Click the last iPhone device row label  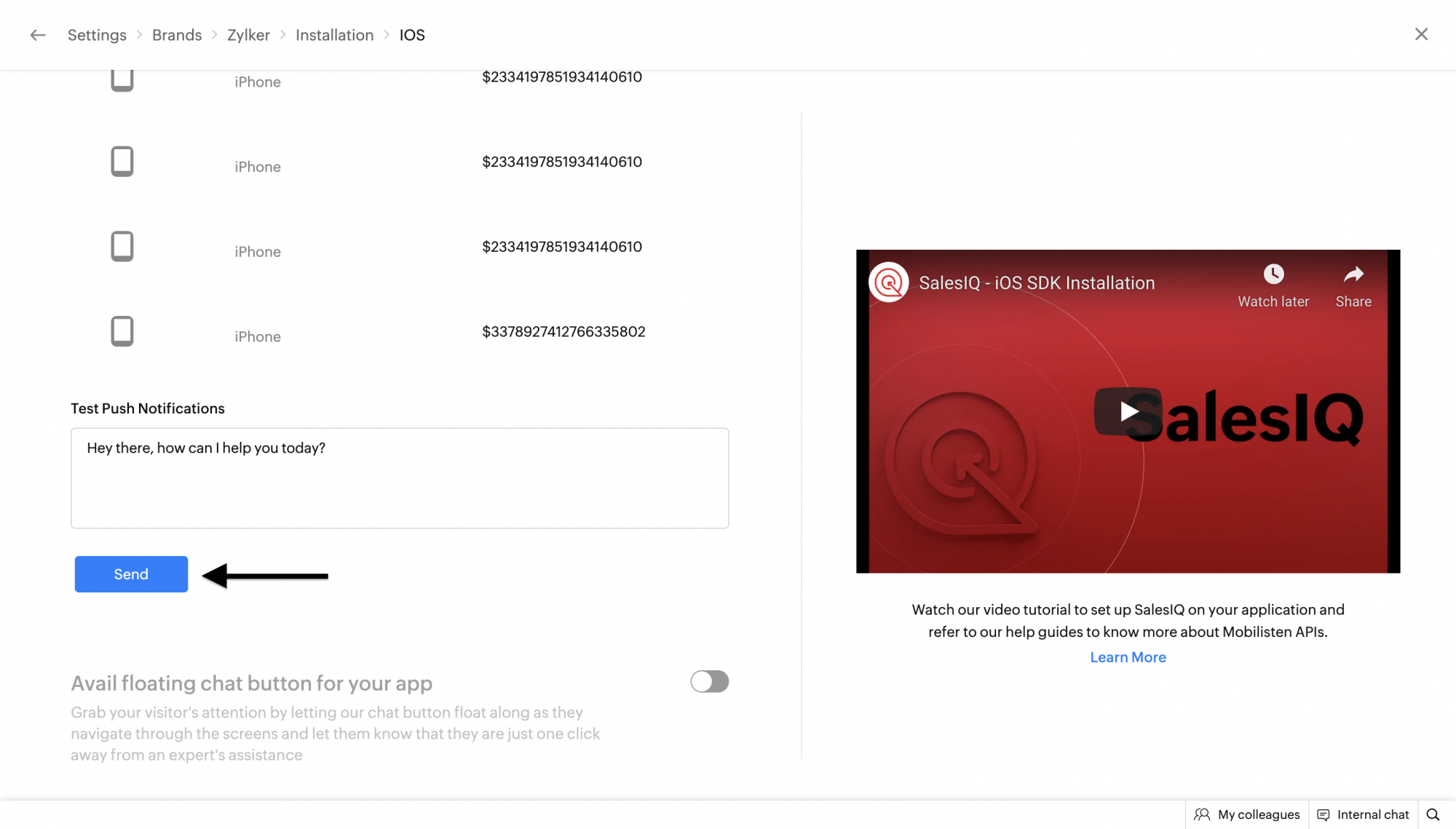(x=258, y=336)
